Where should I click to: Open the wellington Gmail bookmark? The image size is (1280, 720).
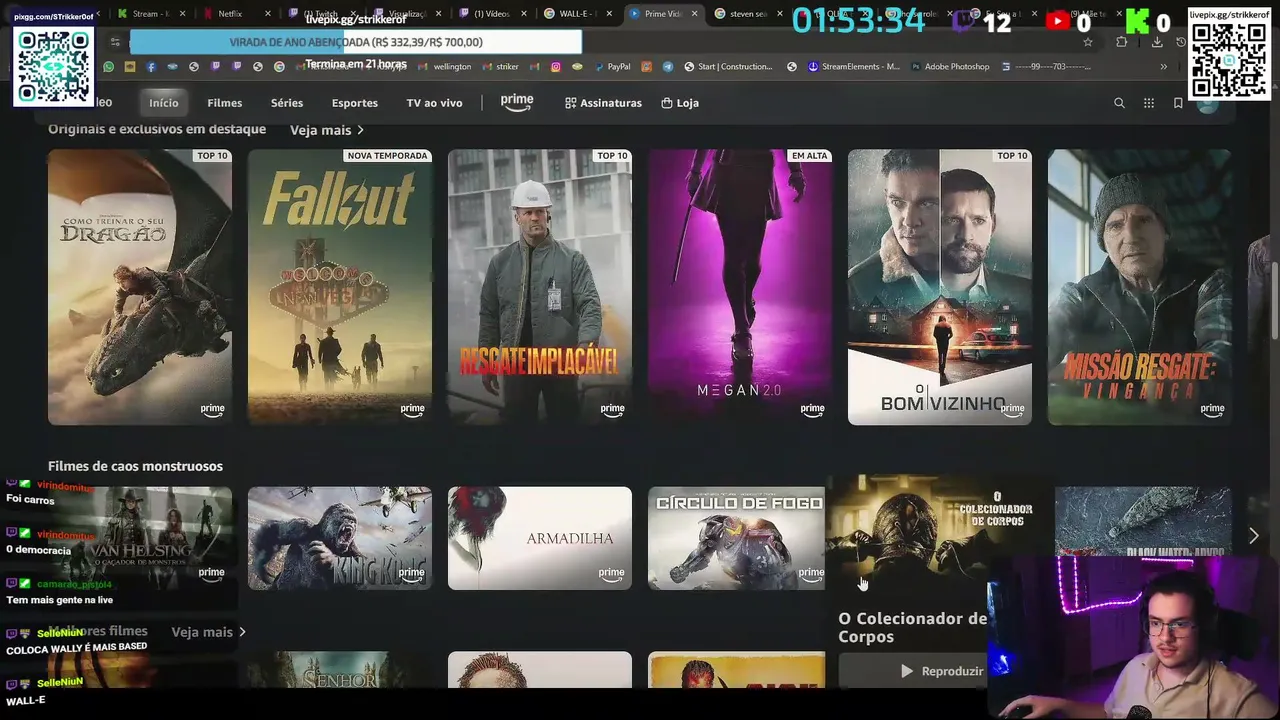(445, 67)
